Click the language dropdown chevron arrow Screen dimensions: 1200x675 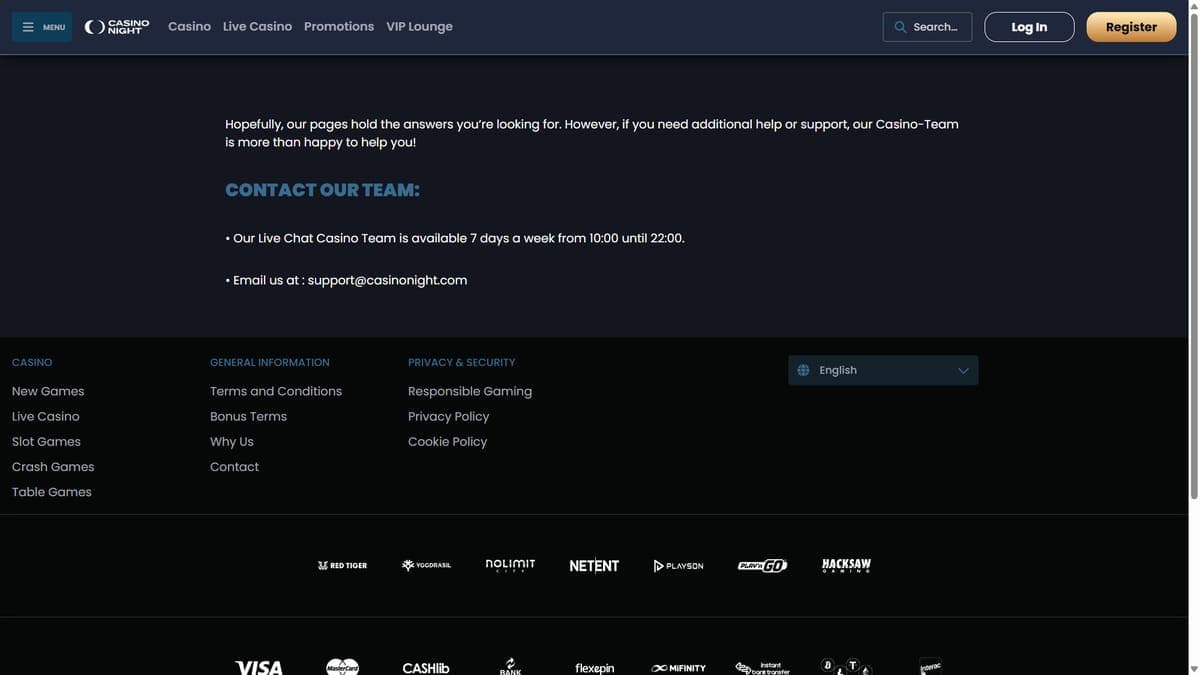click(963, 370)
